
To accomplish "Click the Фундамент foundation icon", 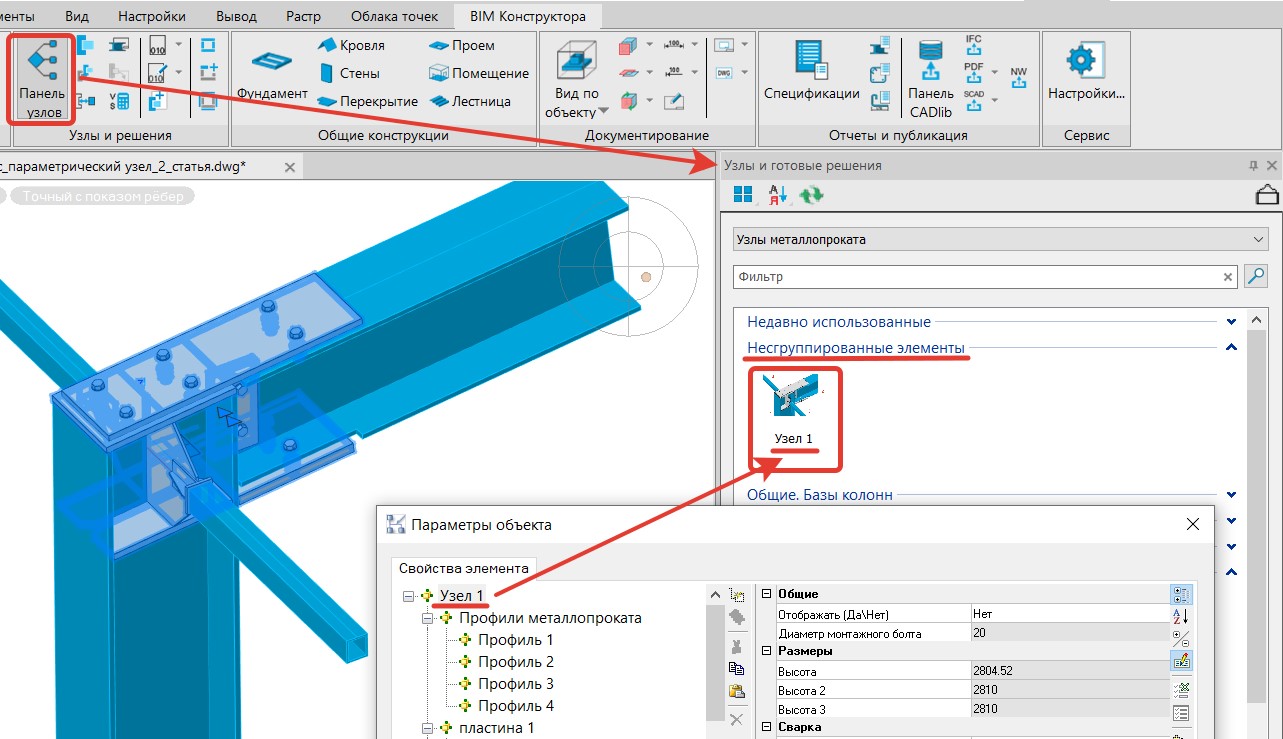I will (x=271, y=62).
